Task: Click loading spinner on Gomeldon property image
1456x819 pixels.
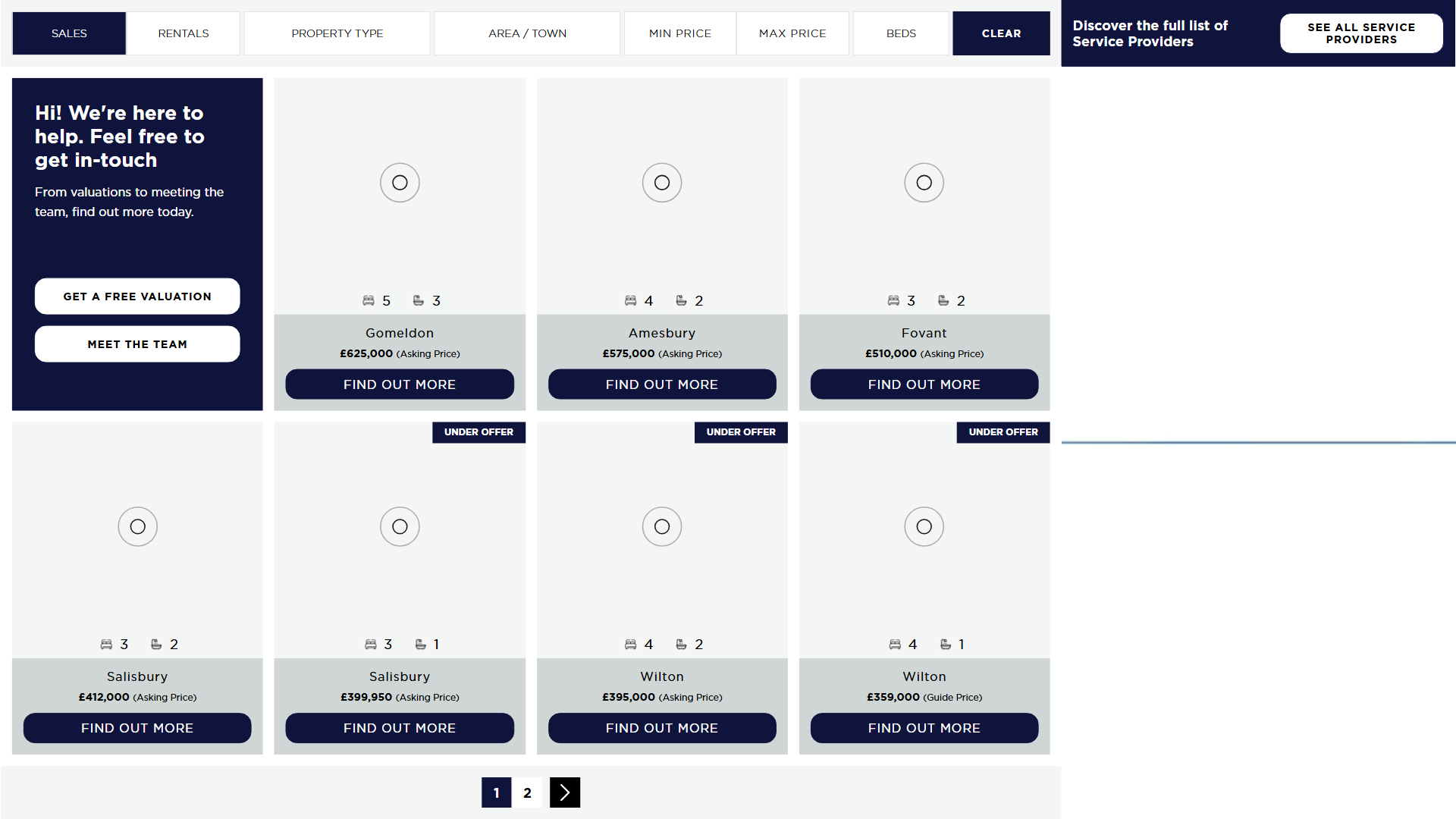Action: click(400, 183)
